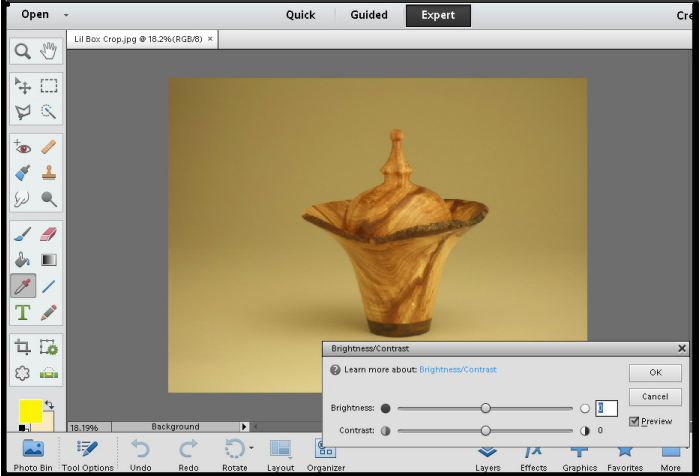Open the Rotate dropdown arrow
Image resolution: width=700 pixels, height=476 pixels.
[x=251, y=448]
